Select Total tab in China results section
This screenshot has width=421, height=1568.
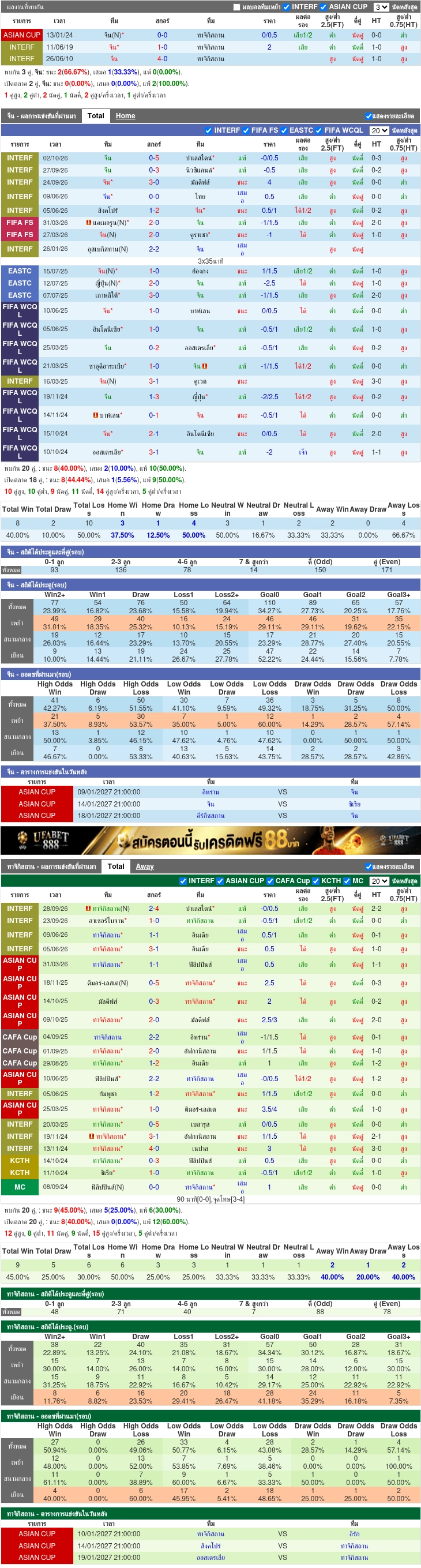point(96,115)
